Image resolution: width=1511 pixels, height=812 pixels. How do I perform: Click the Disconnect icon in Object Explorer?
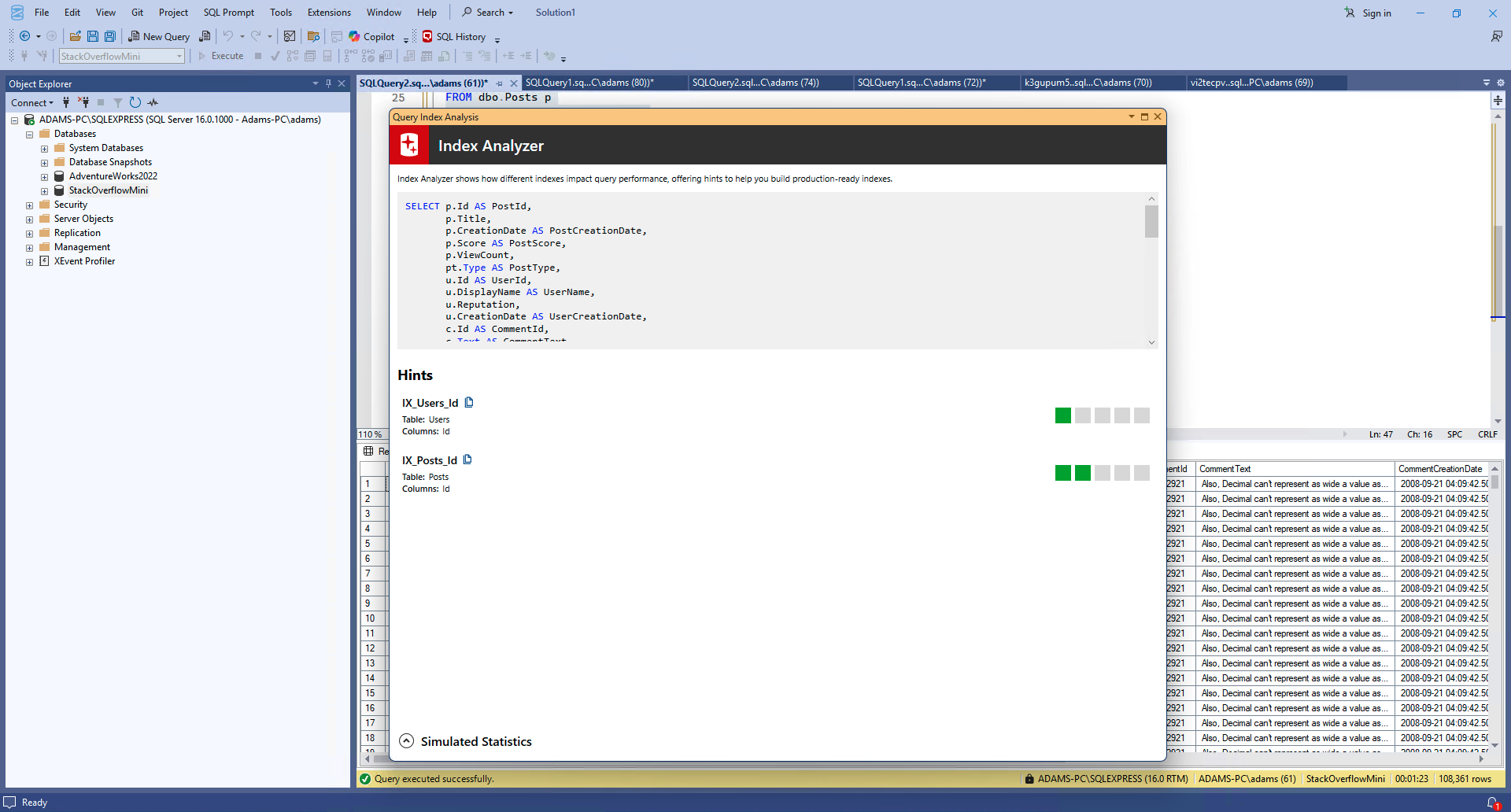[x=83, y=102]
